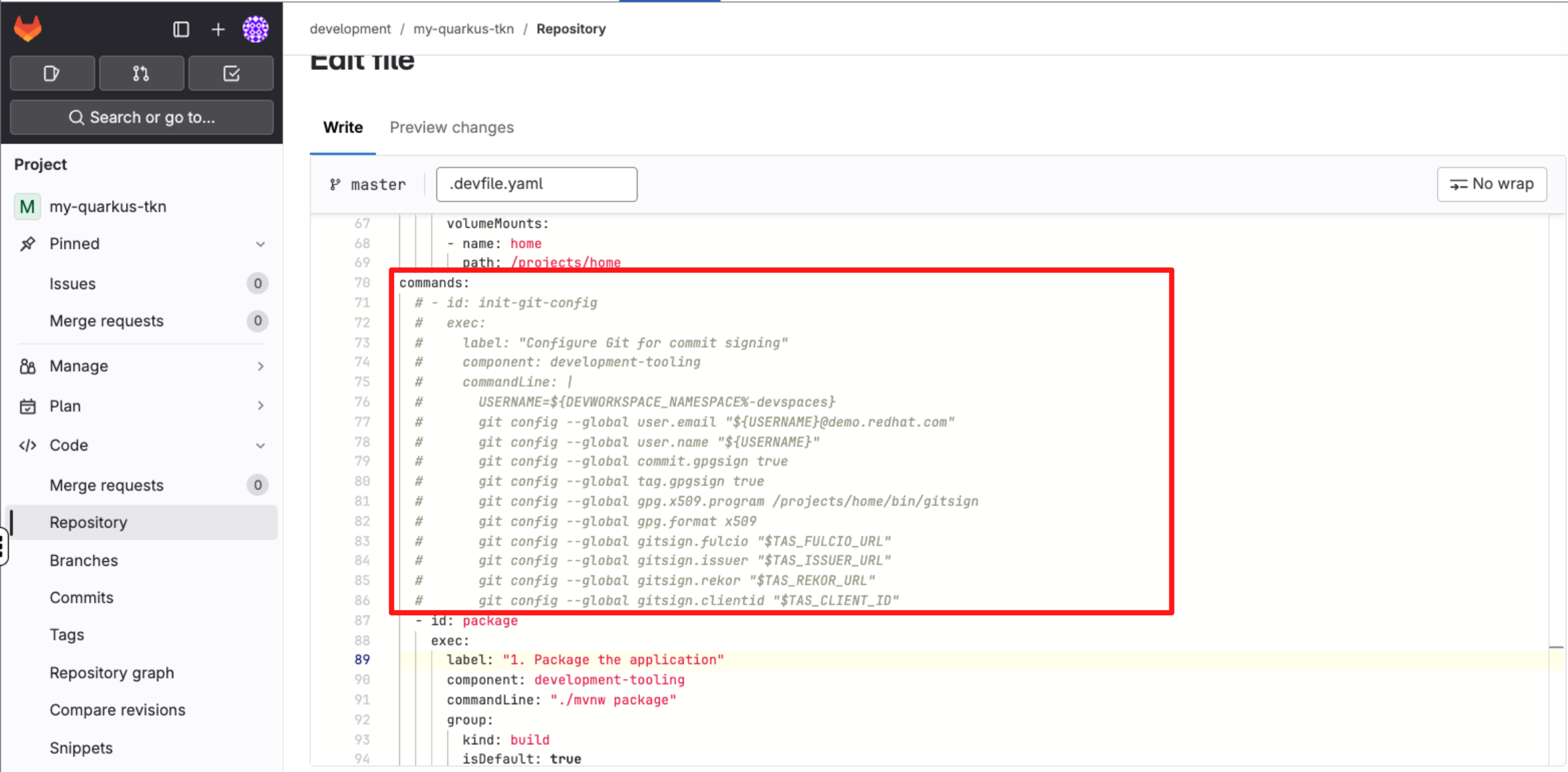Click the my-quarkus-tkn project avatar
This screenshot has height=772, width=1568.
tap(27, 206)
